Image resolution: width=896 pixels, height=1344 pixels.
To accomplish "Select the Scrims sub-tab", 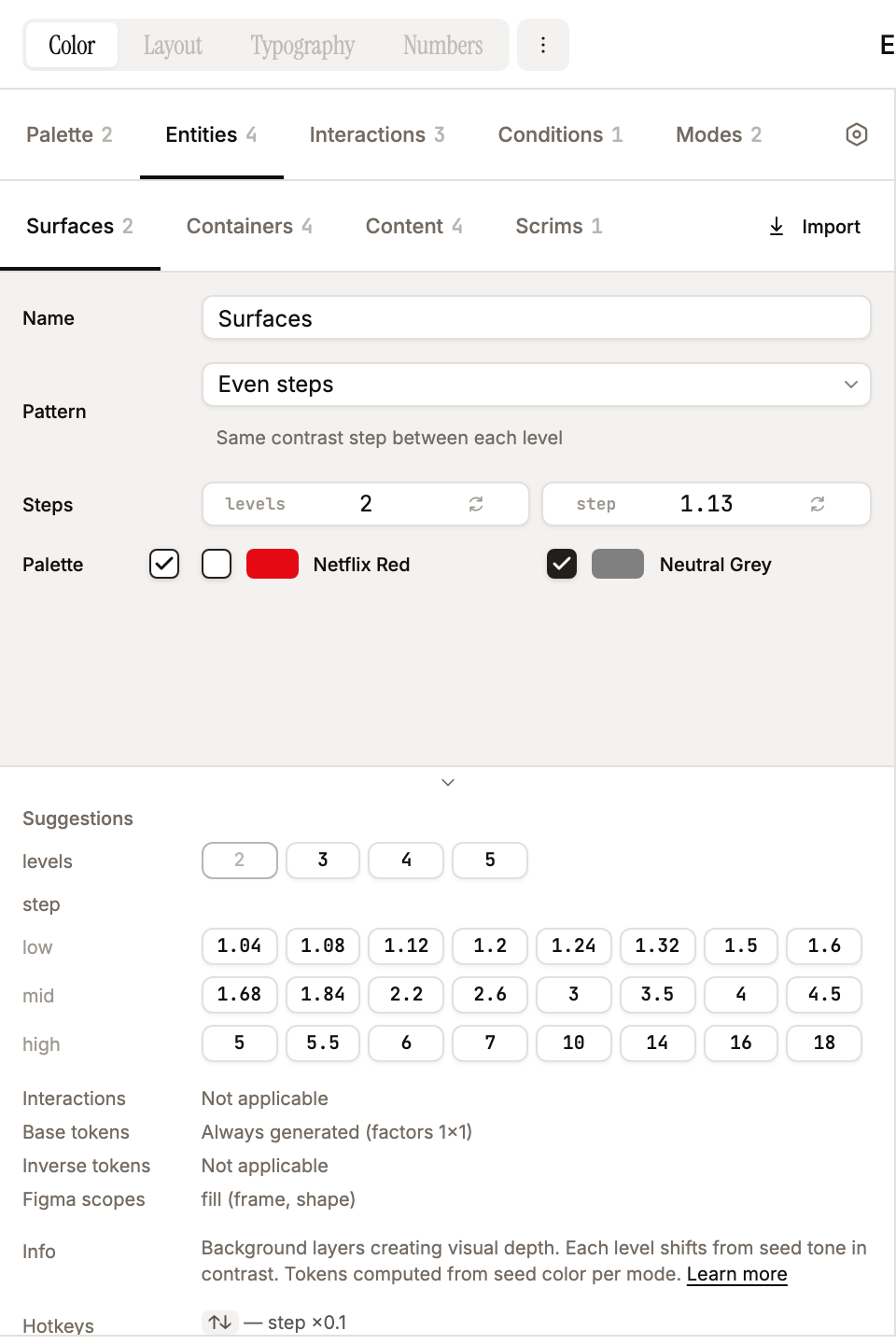I will tap(559, 226).
